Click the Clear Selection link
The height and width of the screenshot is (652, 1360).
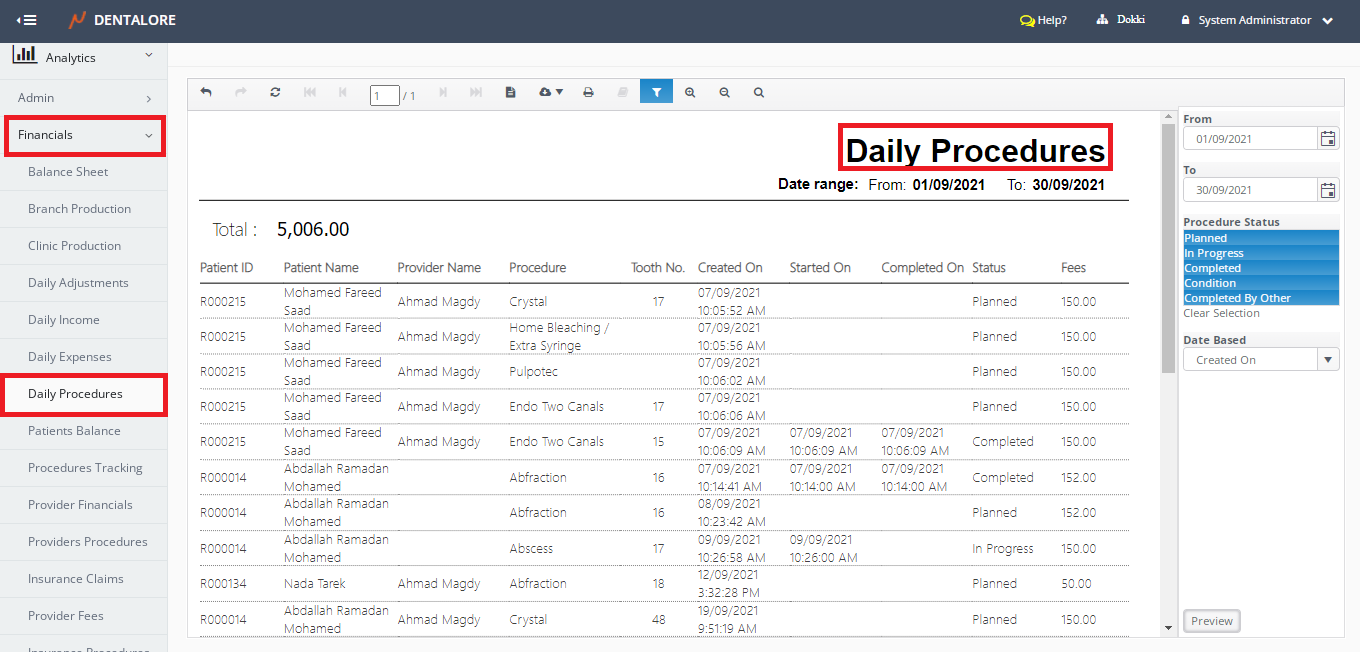point(1221,313)
